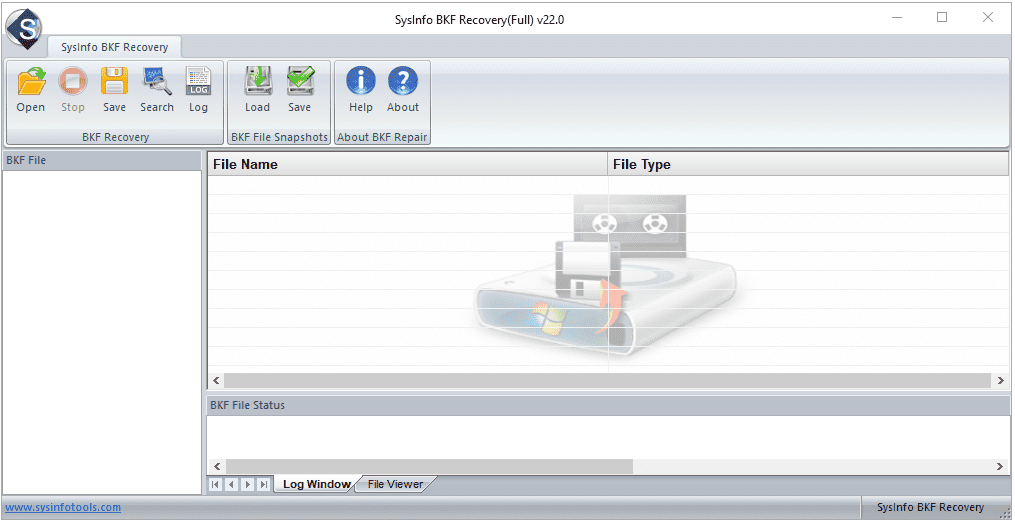Select the SysInfo BKF Recovery ribbon tab
Viewport: 1015px width, 522px height.
click(x=115, y=47)
